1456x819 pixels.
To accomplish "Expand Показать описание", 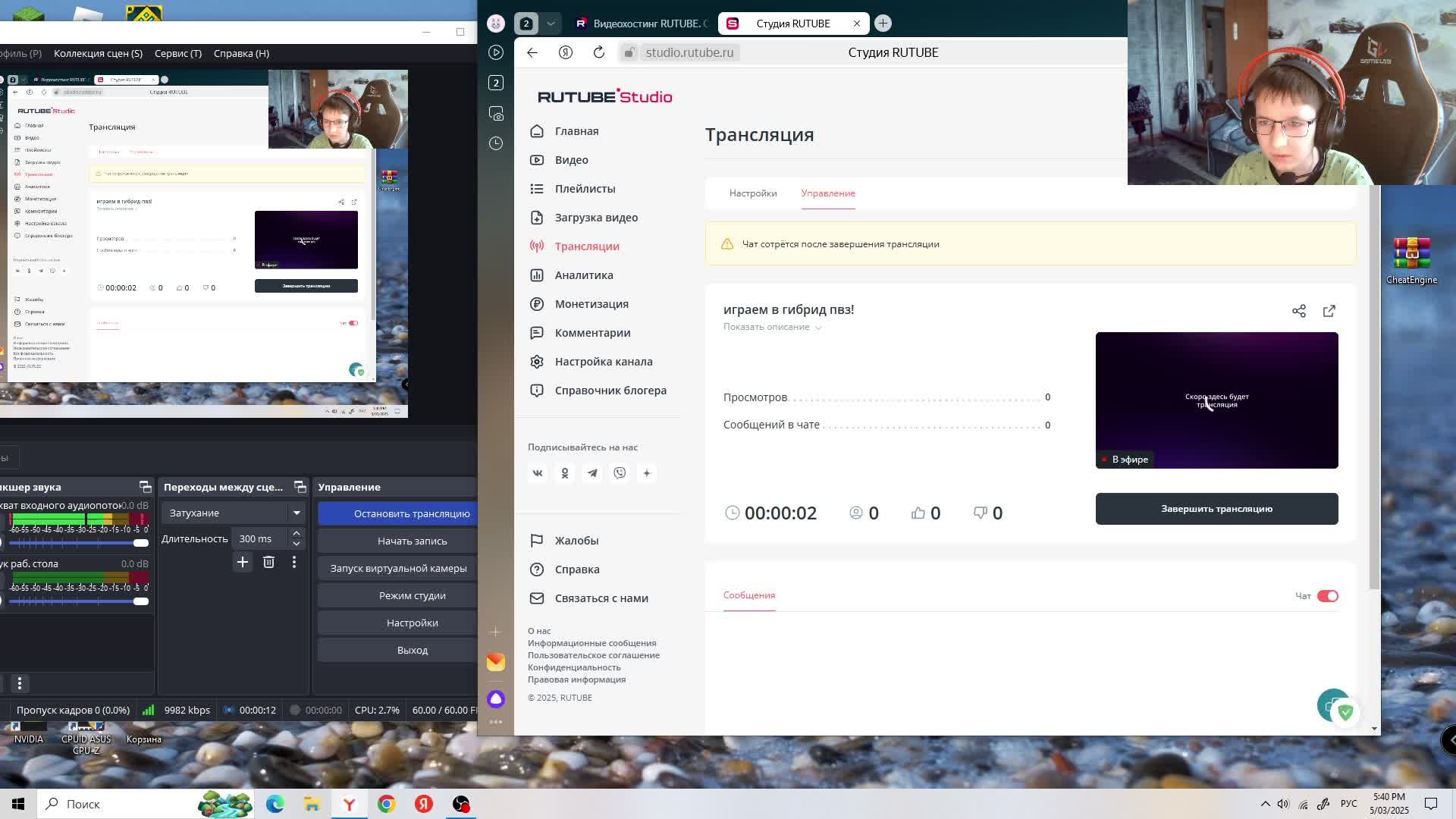I will pyautogui.click(x=772, y=327).
